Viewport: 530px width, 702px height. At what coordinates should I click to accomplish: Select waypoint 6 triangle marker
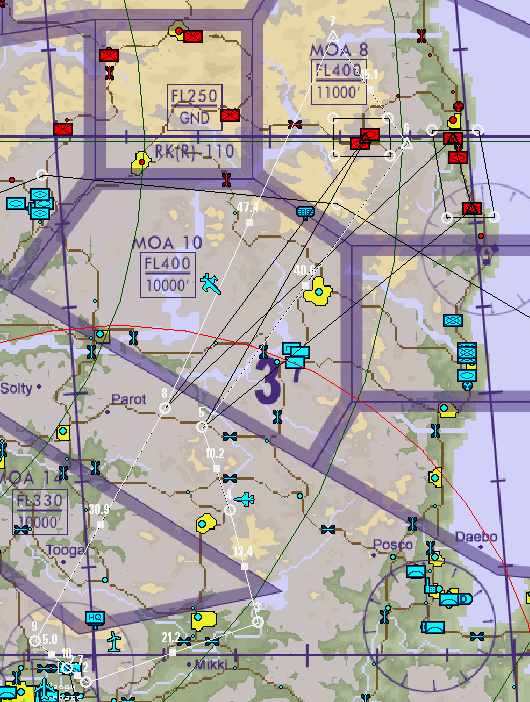pyautogui.click(x=406, y=143)
